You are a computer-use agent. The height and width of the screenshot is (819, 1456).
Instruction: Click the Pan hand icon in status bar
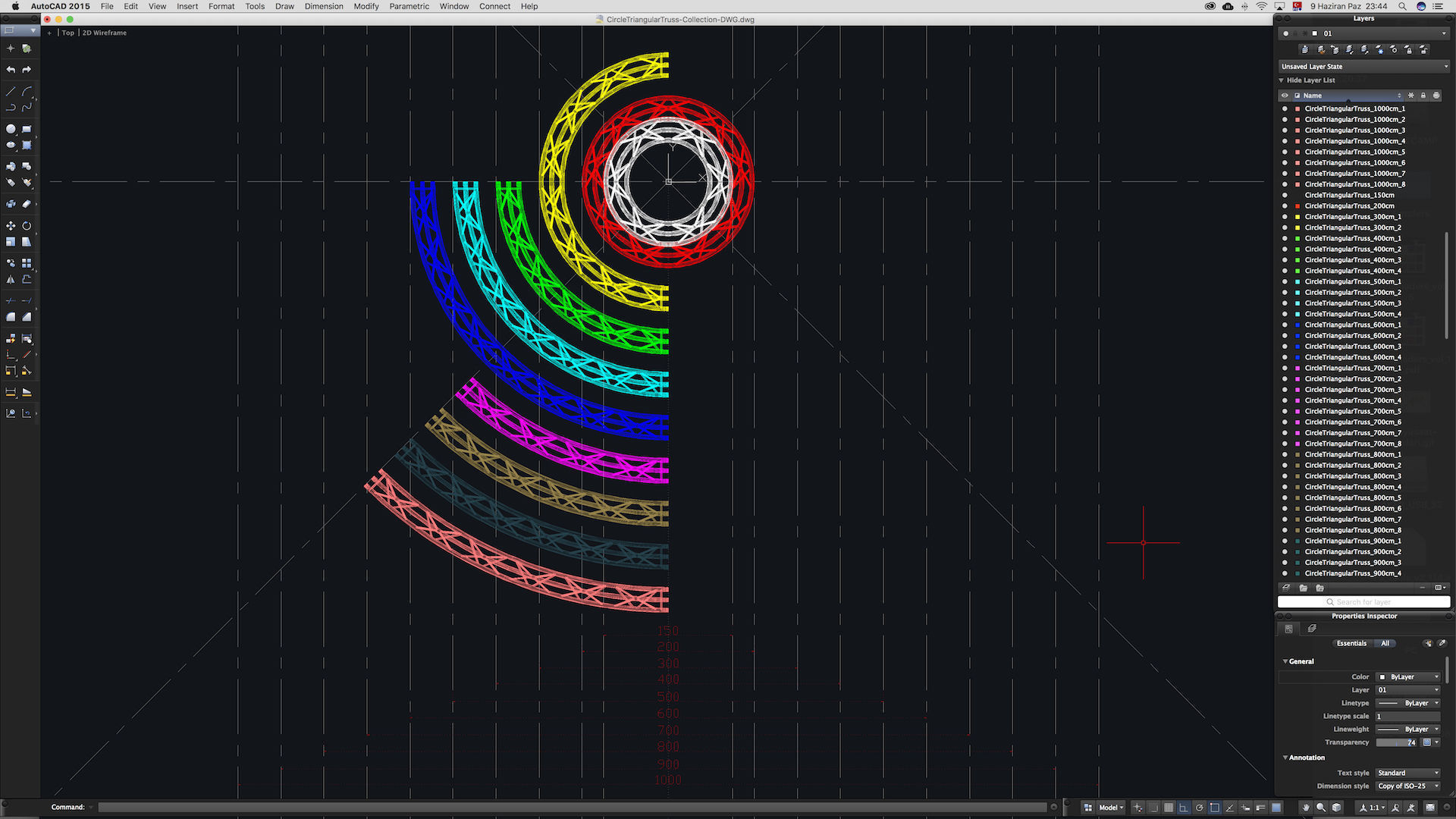1306,808
